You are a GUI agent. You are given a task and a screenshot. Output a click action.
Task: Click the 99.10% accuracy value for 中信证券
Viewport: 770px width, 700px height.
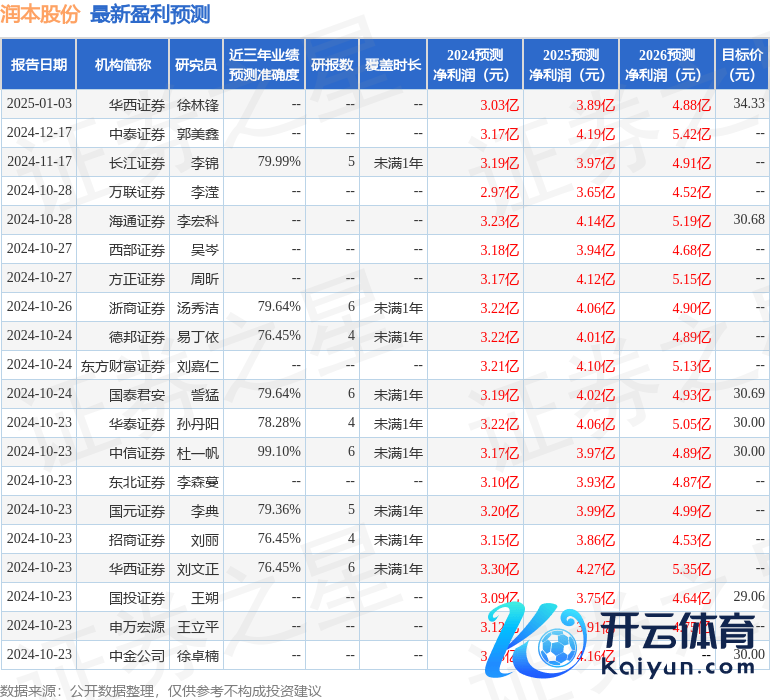pos(279,452)
